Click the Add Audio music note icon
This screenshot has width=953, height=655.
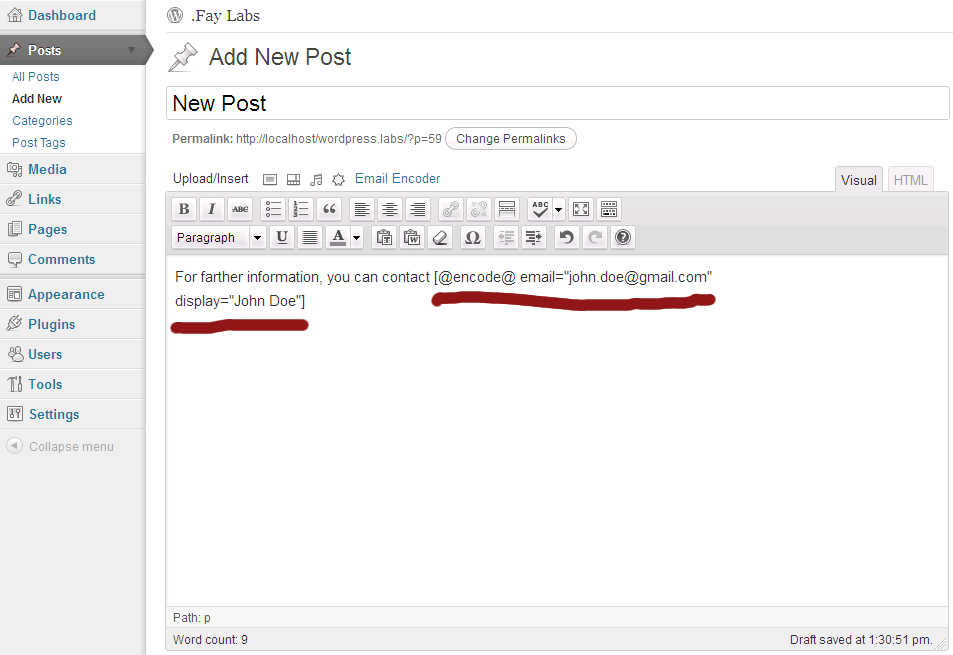[x=316, y=179]
